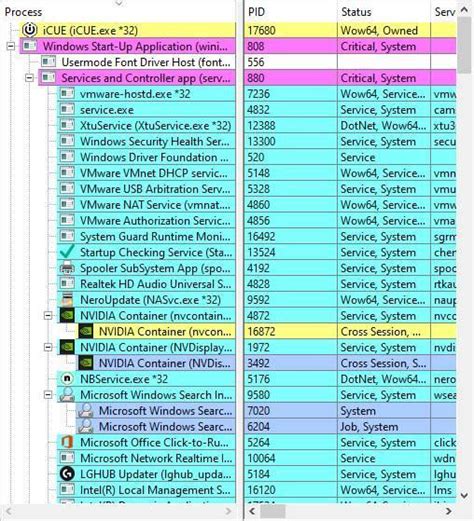Click the 'DotNet, Wow64...' status for PID 5176
Screen dimensions: 474x521
click(x=384, y=379)
